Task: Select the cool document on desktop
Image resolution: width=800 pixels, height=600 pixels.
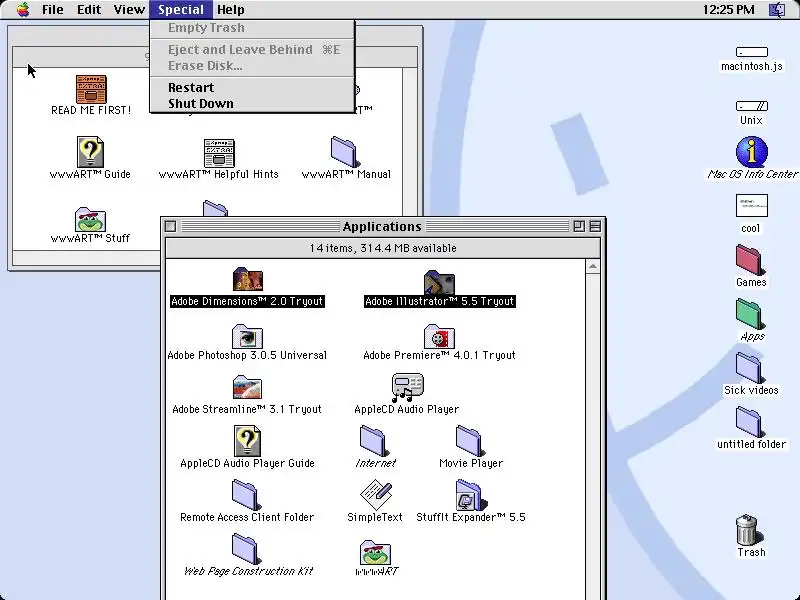Action: (752, 206)
